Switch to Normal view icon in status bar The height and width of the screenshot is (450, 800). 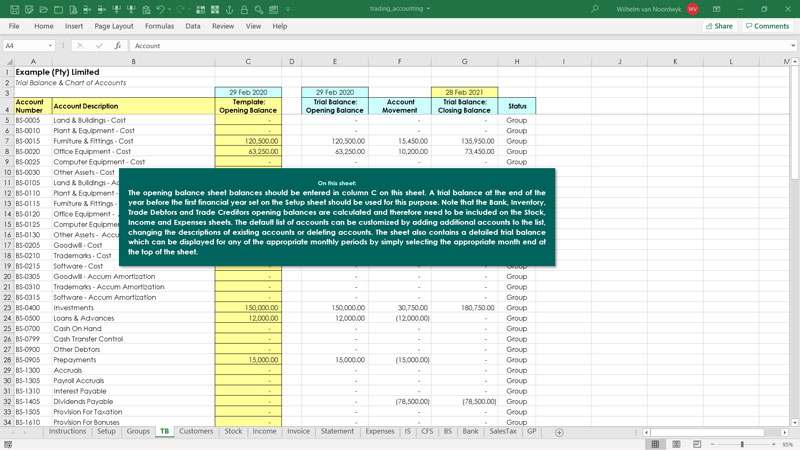click(x=656, y=444)
